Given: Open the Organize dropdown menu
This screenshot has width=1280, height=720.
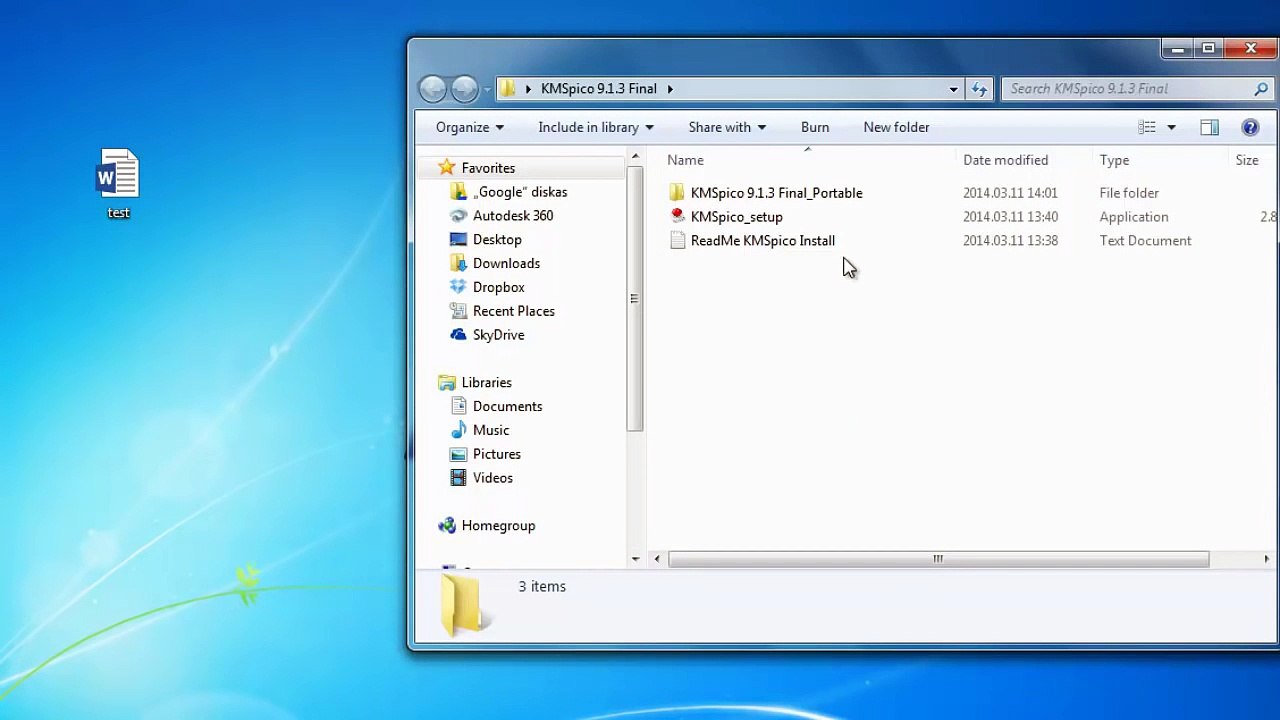Looking at the screenshot, I should (x=470, y=127).
